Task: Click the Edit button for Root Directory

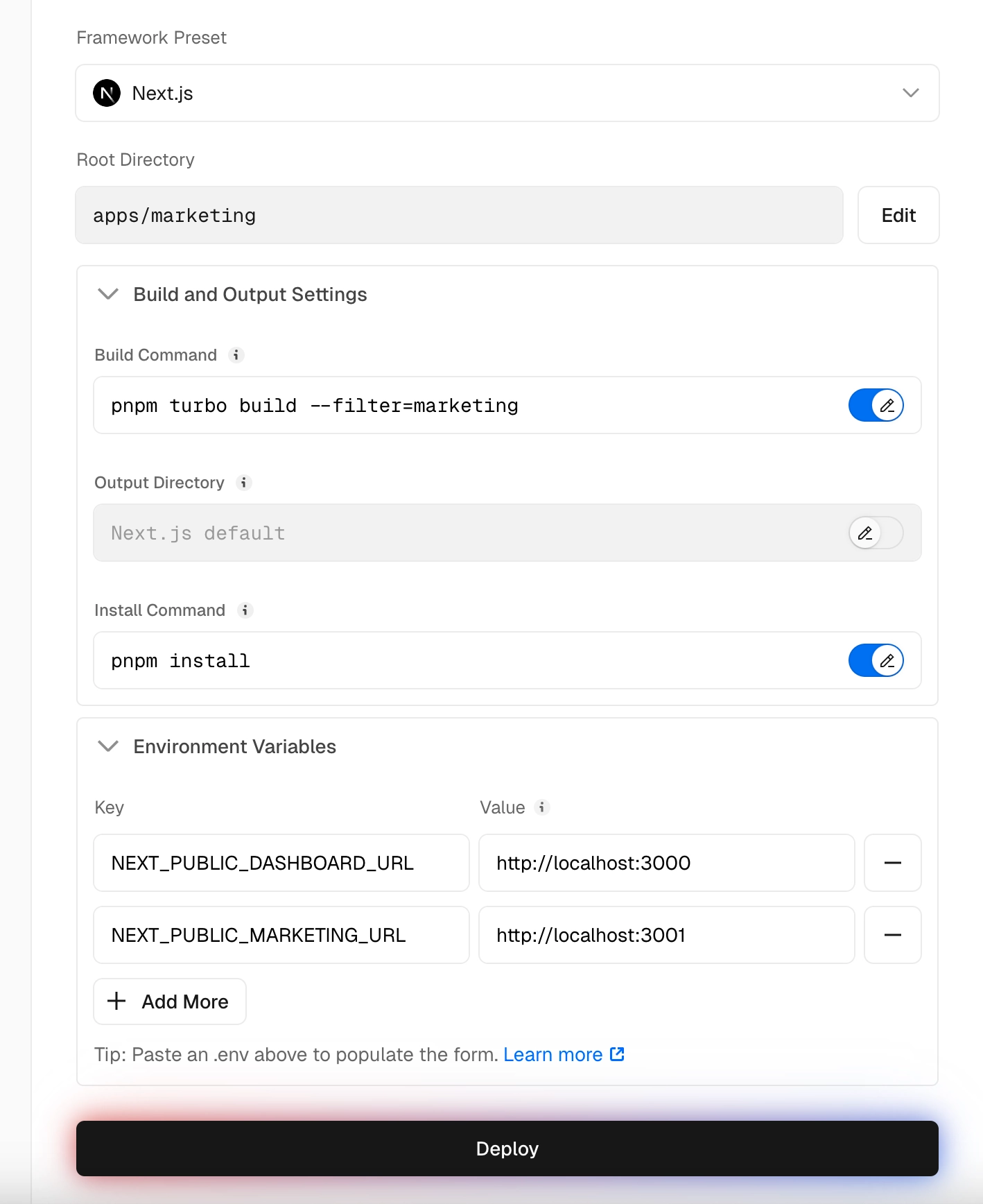Action: coord(898,215)
